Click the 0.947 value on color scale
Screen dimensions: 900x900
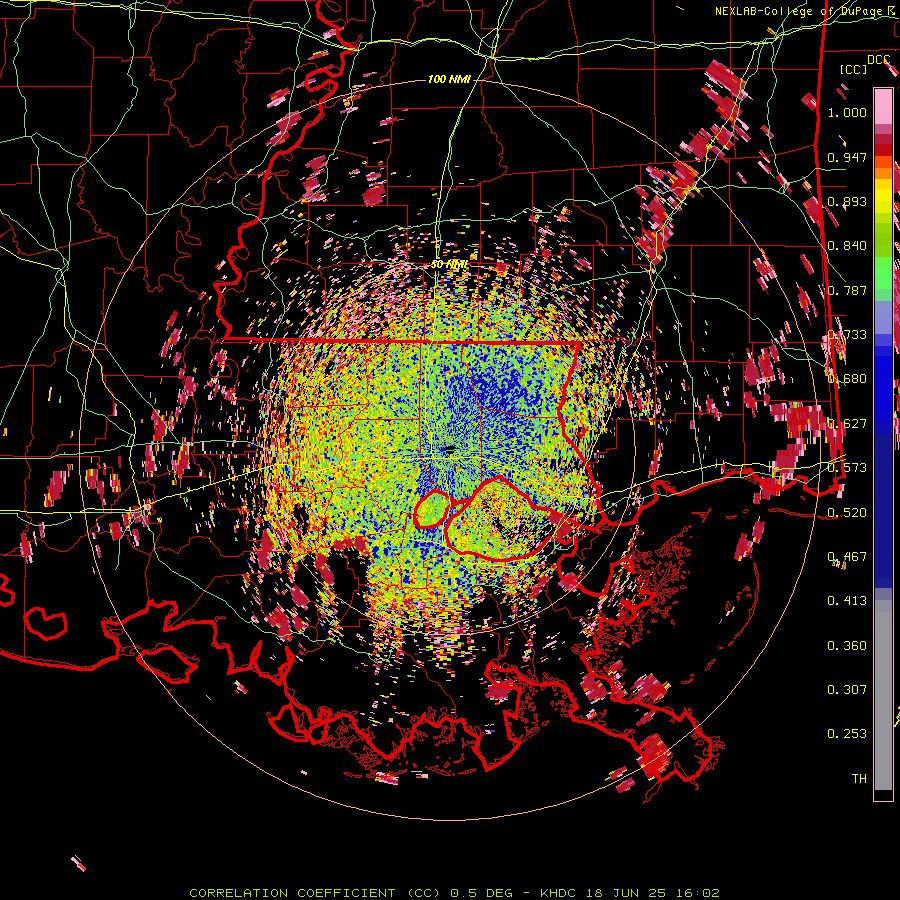pyautogui.click(x=847, y=157)
